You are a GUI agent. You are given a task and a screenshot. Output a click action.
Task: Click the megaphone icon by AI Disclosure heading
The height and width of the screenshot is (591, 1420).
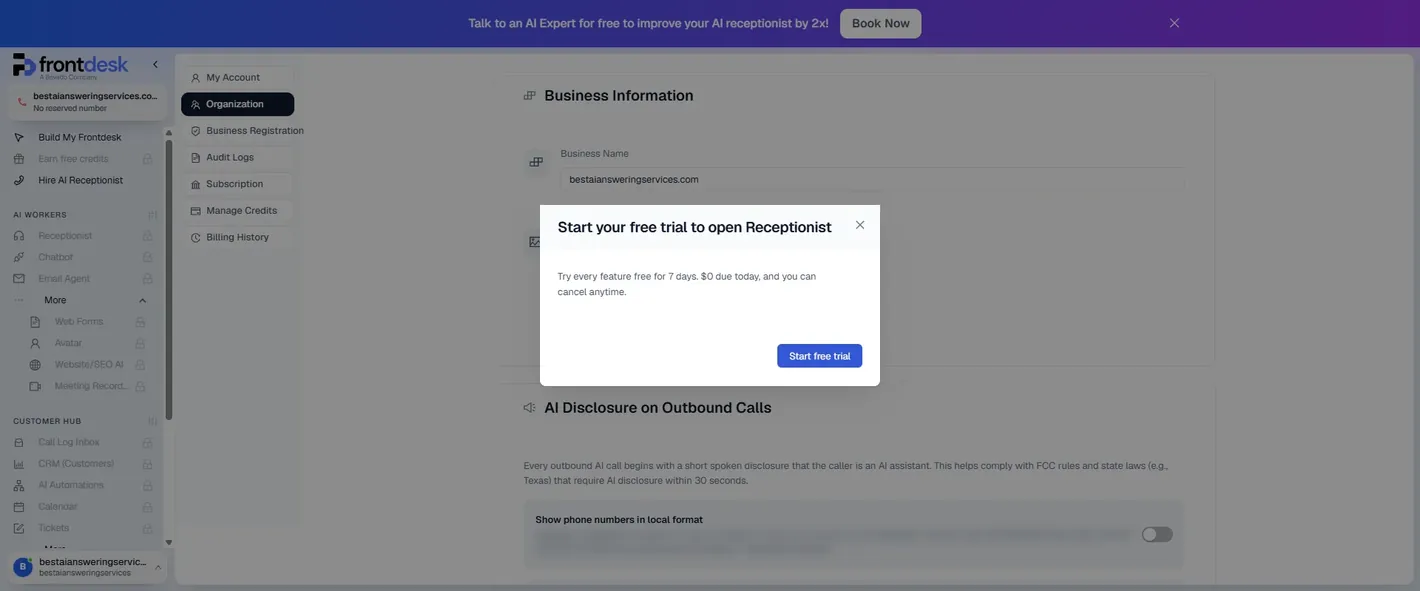click(530, 408)
